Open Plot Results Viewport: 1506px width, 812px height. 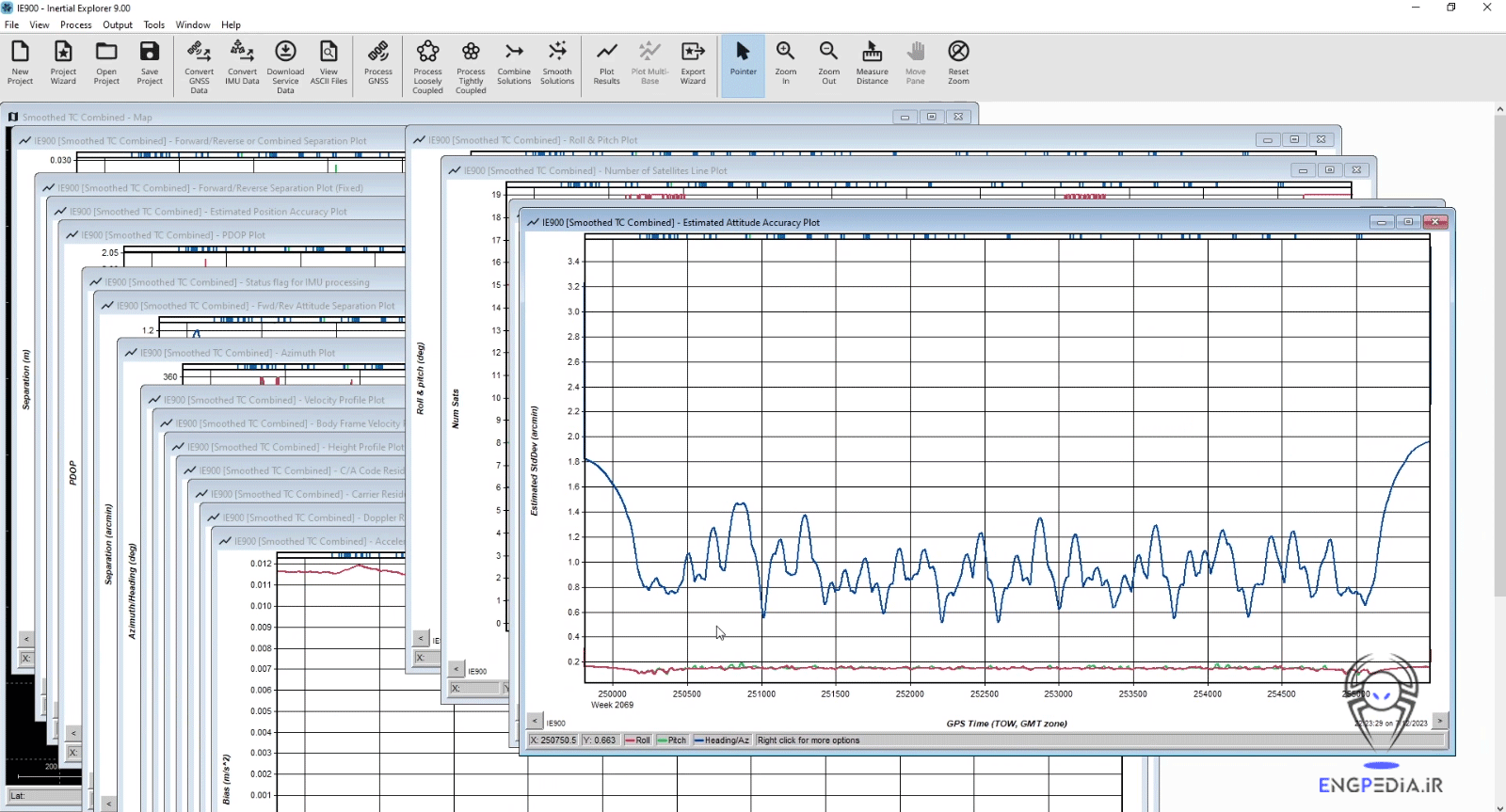(x=607, y=63)
